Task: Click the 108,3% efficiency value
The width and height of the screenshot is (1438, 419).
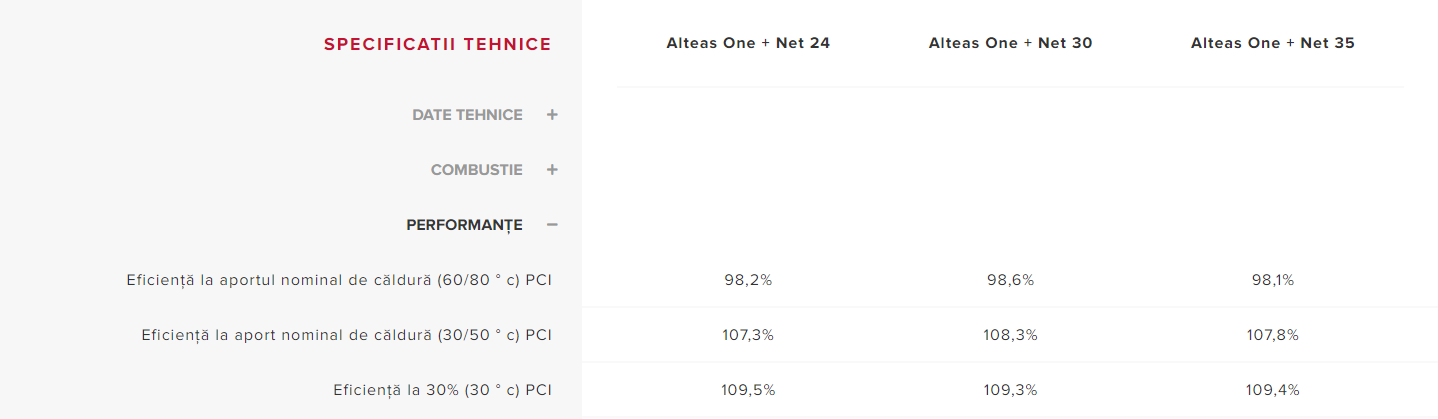Action: [x=1010, y=335]
